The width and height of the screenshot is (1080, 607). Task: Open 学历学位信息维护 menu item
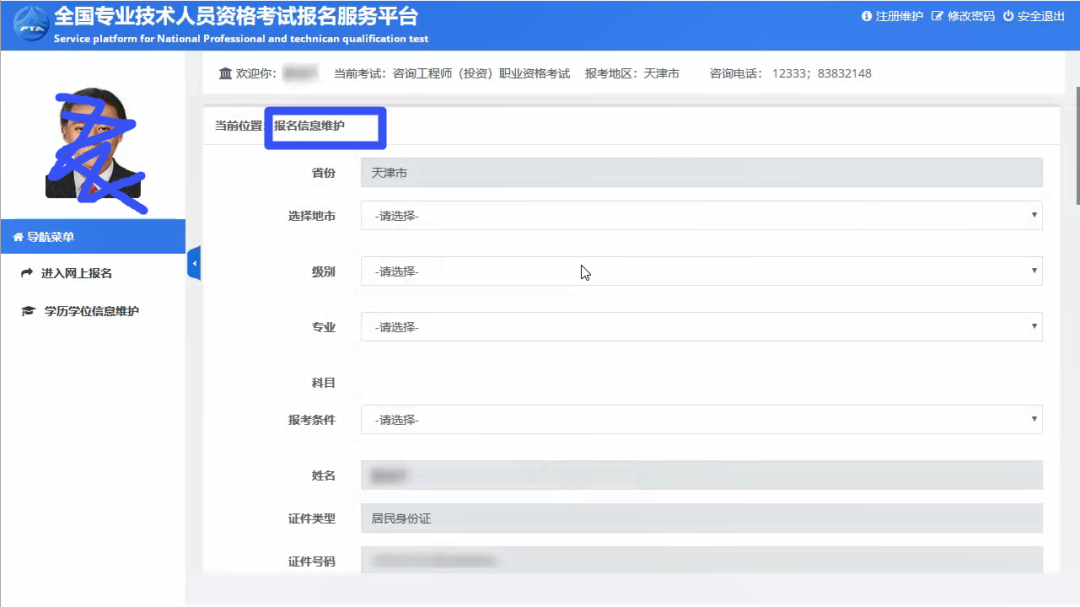click(x=91, y=311)
